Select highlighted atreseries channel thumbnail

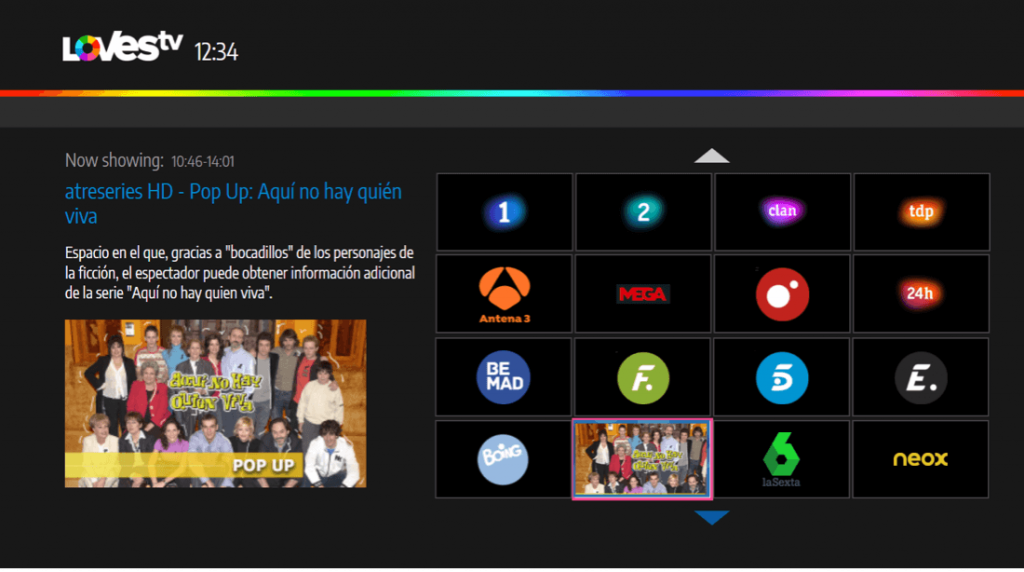point(642,459)
